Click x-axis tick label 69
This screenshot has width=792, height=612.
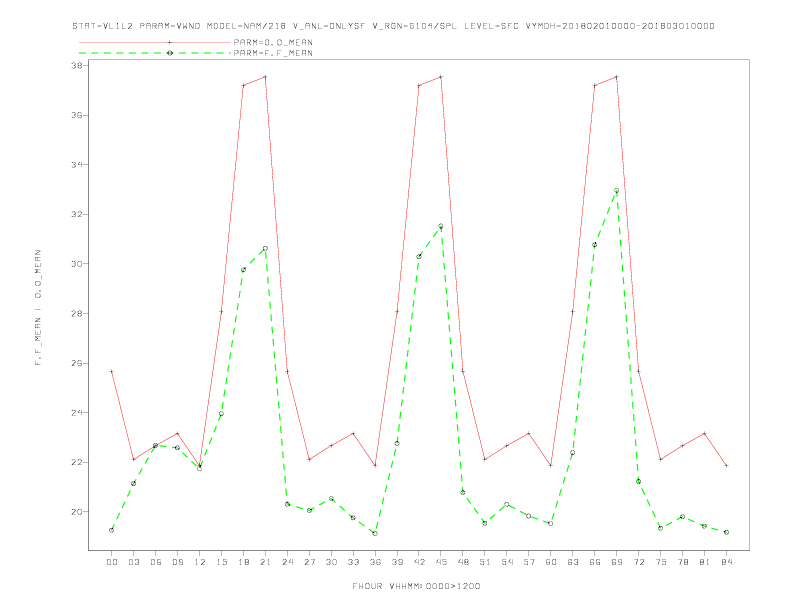(617, 562)
